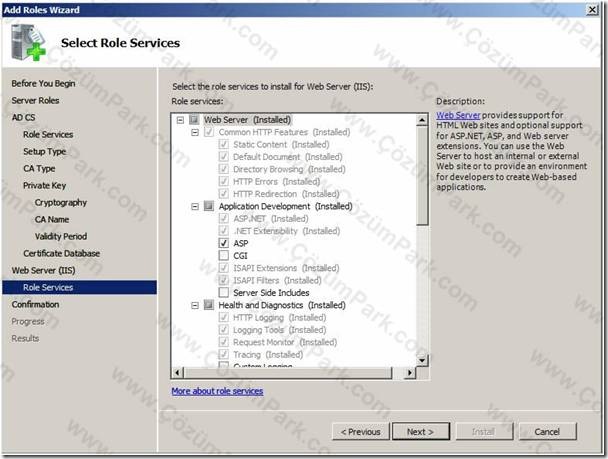Click the horizontal scrollbar right arrow
The height and width of the screenshot is (459, 608).
[x=410, y=373]
